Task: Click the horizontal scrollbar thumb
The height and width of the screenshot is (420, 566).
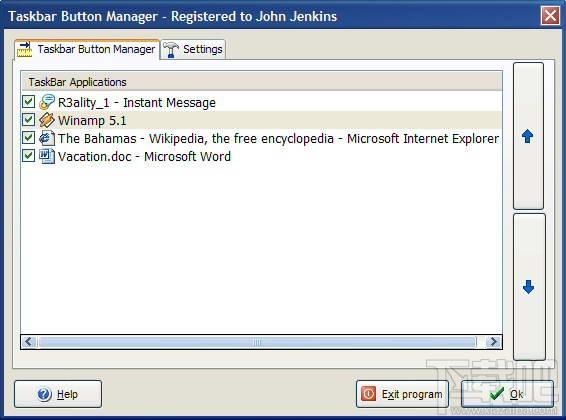Action: pyautogui.click(x=257, y=342)
